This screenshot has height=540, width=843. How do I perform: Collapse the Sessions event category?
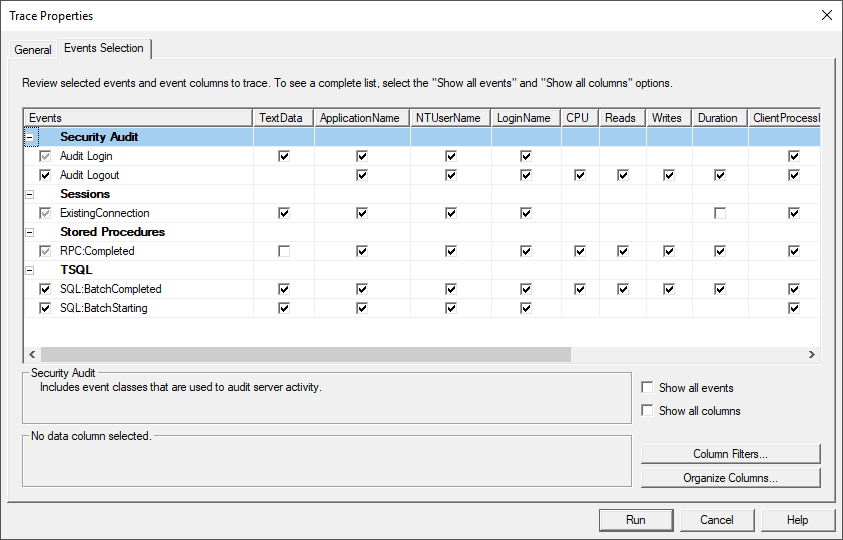pyautogui.click(x=29, y=194)
